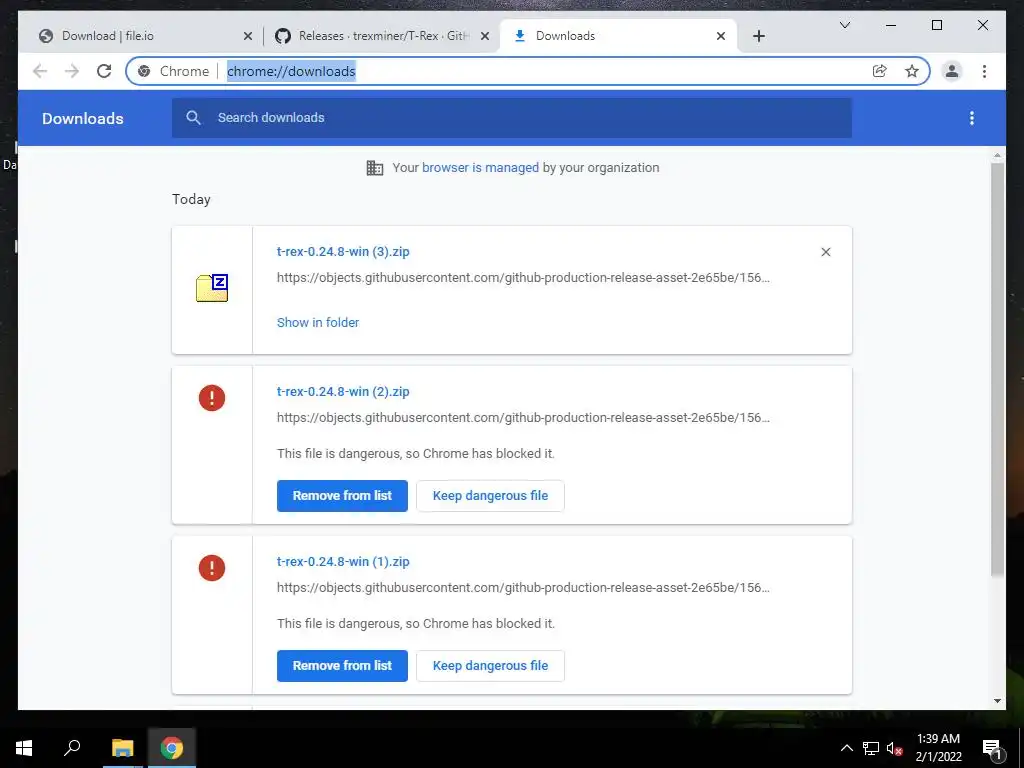Open a new tab with the plus button

point(758,36)
